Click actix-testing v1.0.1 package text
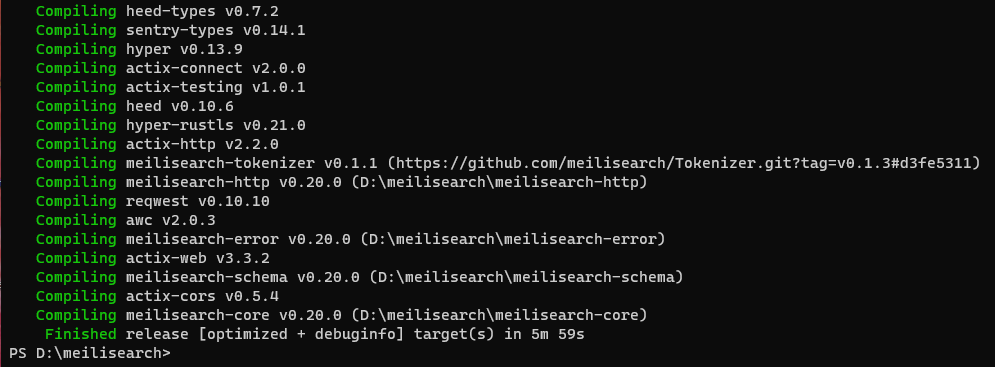995x367 pixels. [x=216, y=87]
